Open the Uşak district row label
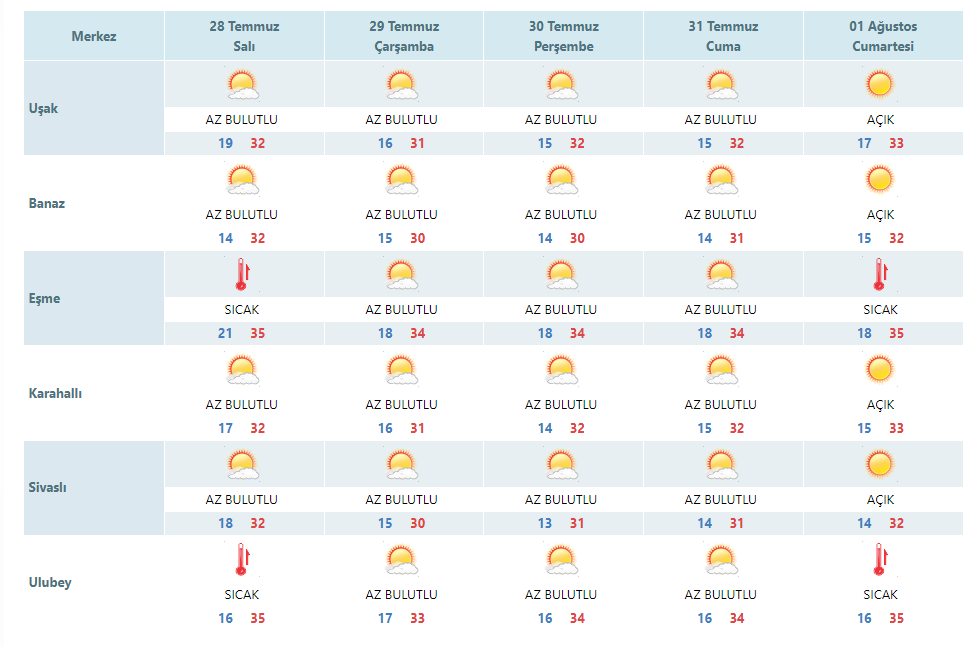The width and height of the screenshot is (978, 647). point(43,109)
